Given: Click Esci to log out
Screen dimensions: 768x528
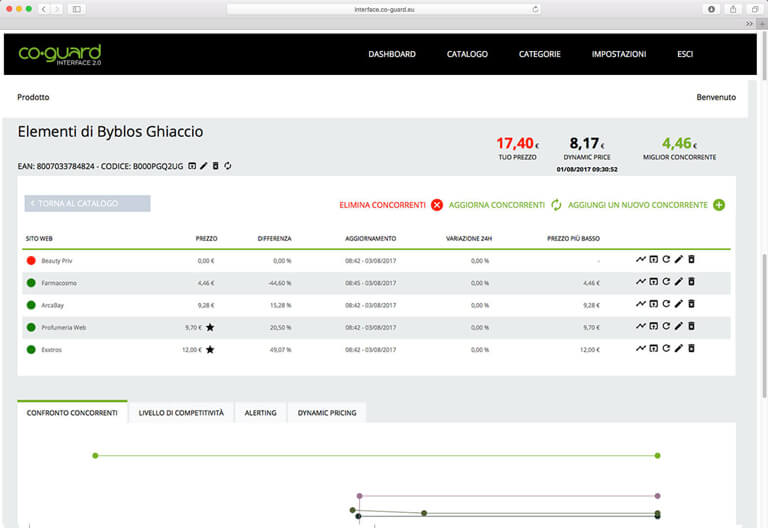Looking at the screenshot, I should [684, 54].
